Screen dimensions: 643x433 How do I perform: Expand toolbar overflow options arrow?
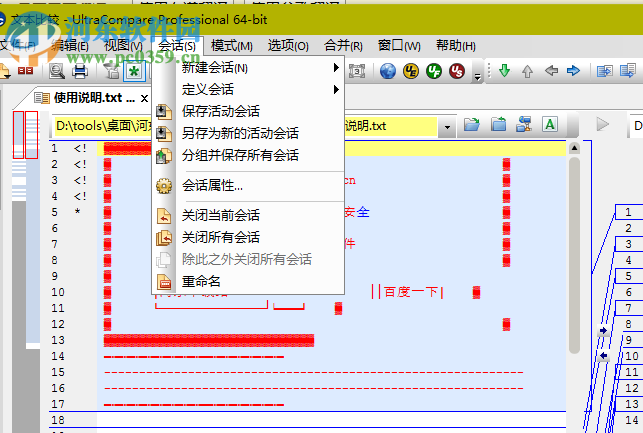pyautogui.click(x=477, y=76)
